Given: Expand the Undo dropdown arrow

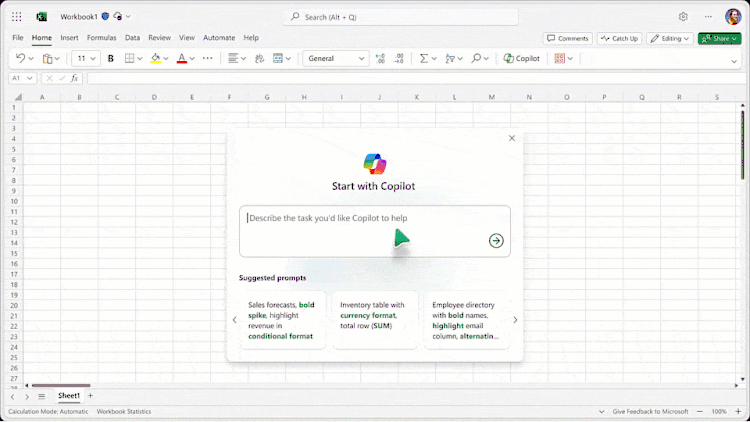Looking at the screenshot, I should tap(31, 58).
